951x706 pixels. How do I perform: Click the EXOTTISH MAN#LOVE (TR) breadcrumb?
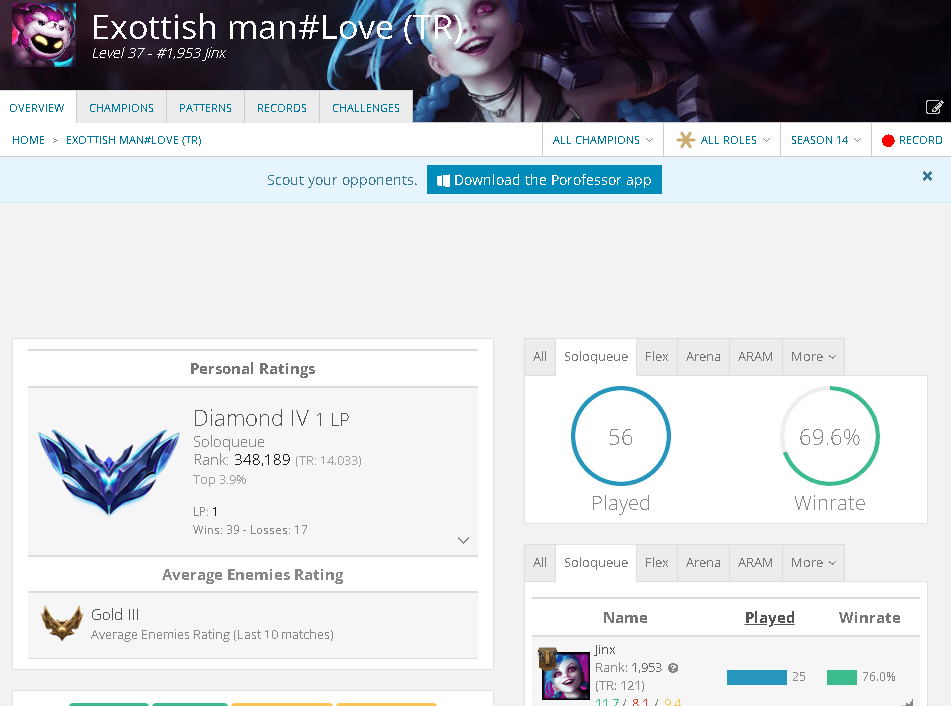pyautogui.click(x=133, y=140)
